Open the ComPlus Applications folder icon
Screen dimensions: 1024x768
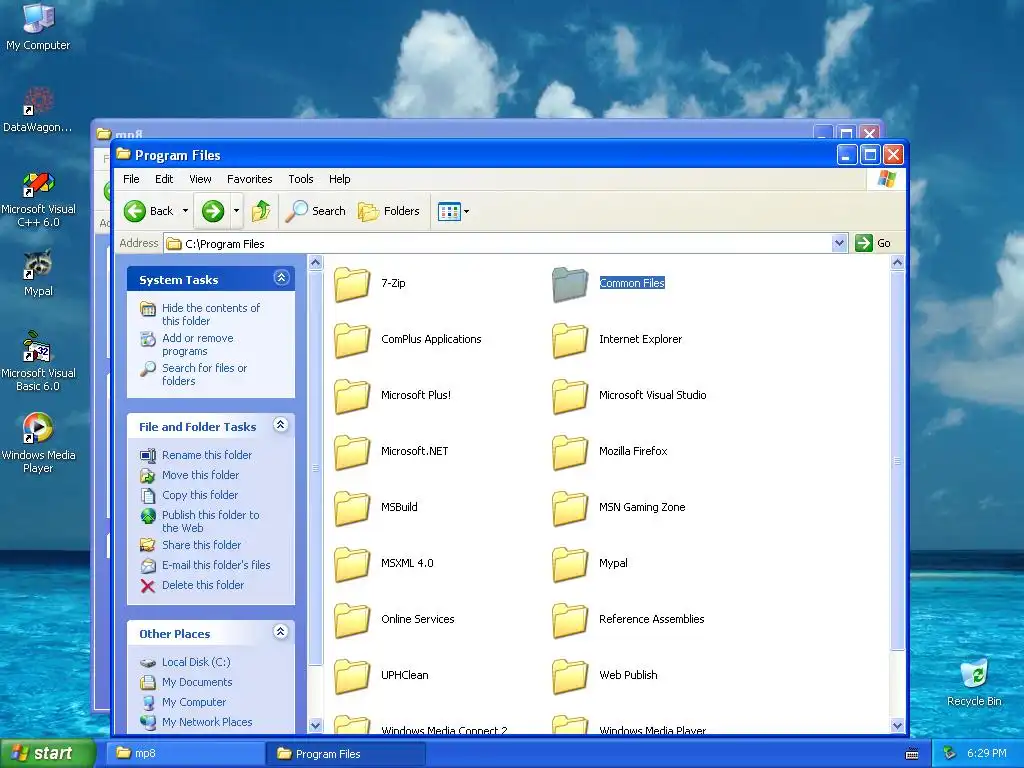tap(352, 340)
